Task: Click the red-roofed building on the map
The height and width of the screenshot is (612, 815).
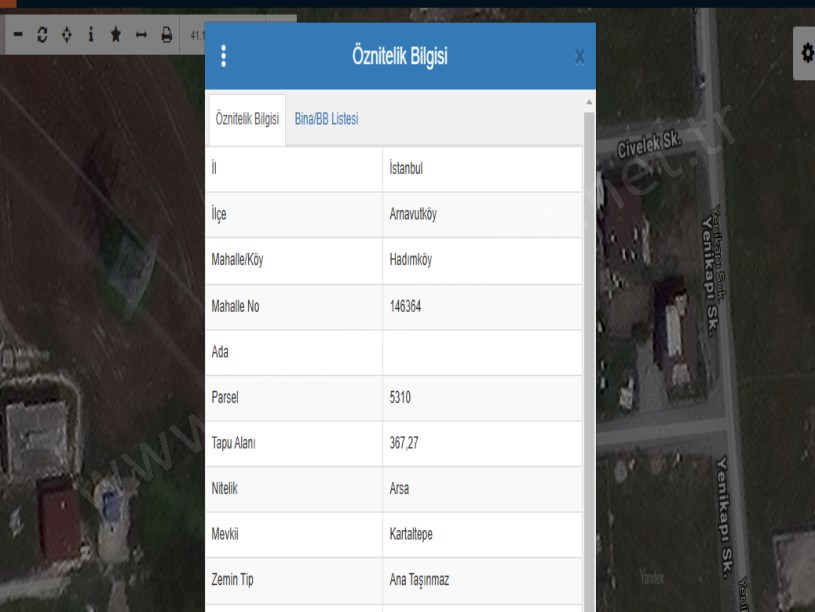Action: [56, 518]
